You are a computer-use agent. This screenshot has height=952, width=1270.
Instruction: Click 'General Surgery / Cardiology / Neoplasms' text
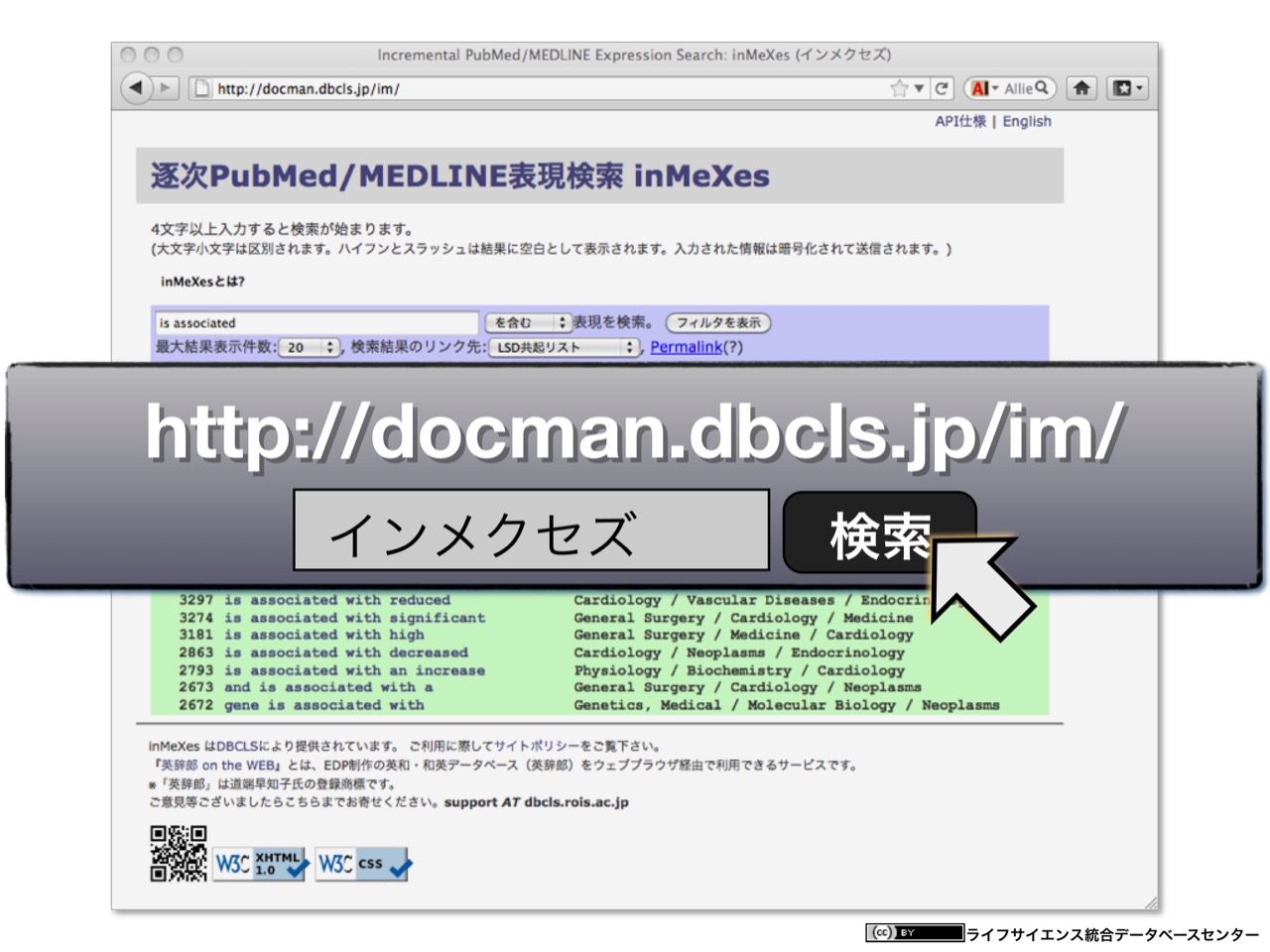(x=747, y=687)
